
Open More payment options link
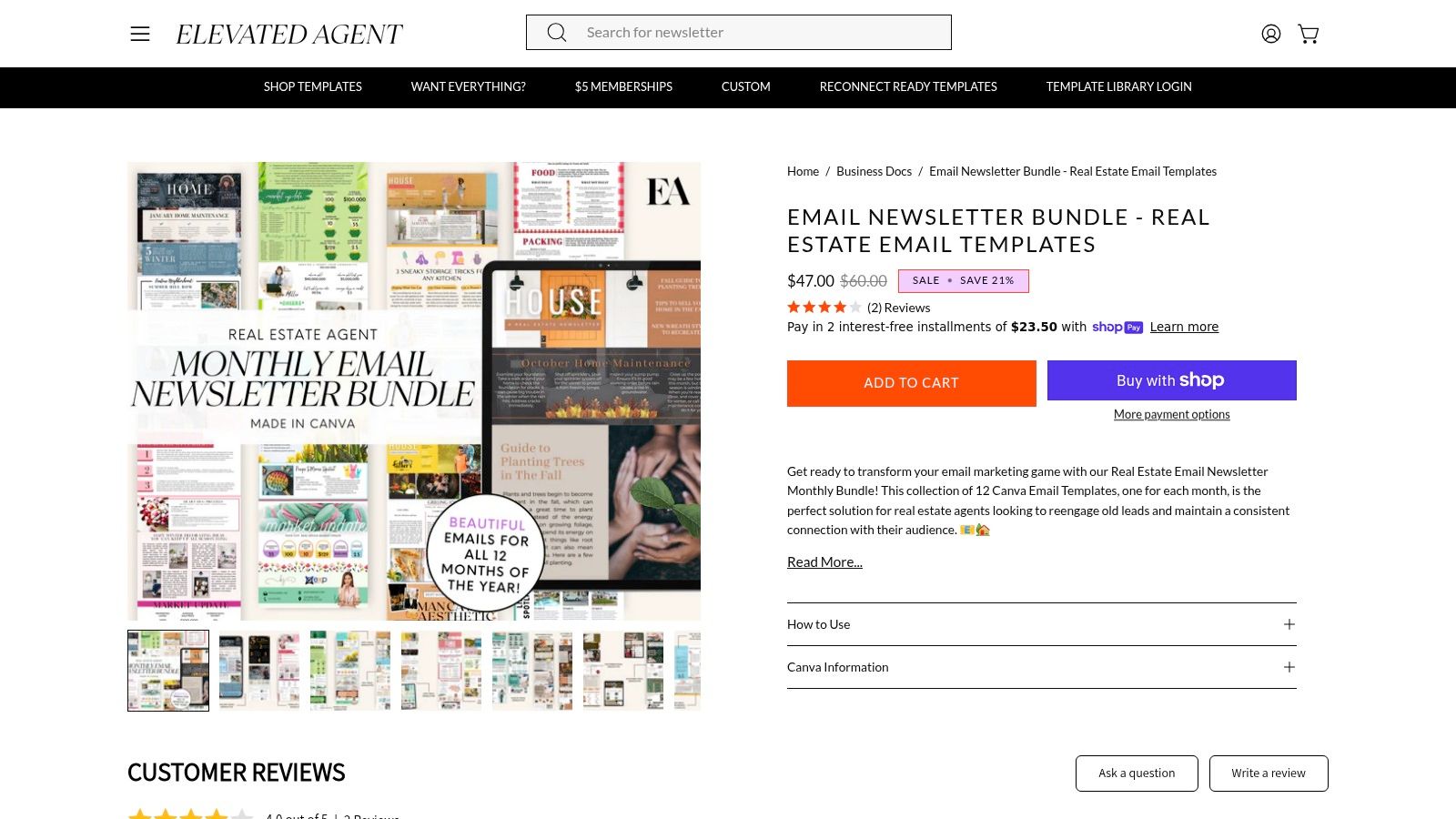coord(1172,415)
